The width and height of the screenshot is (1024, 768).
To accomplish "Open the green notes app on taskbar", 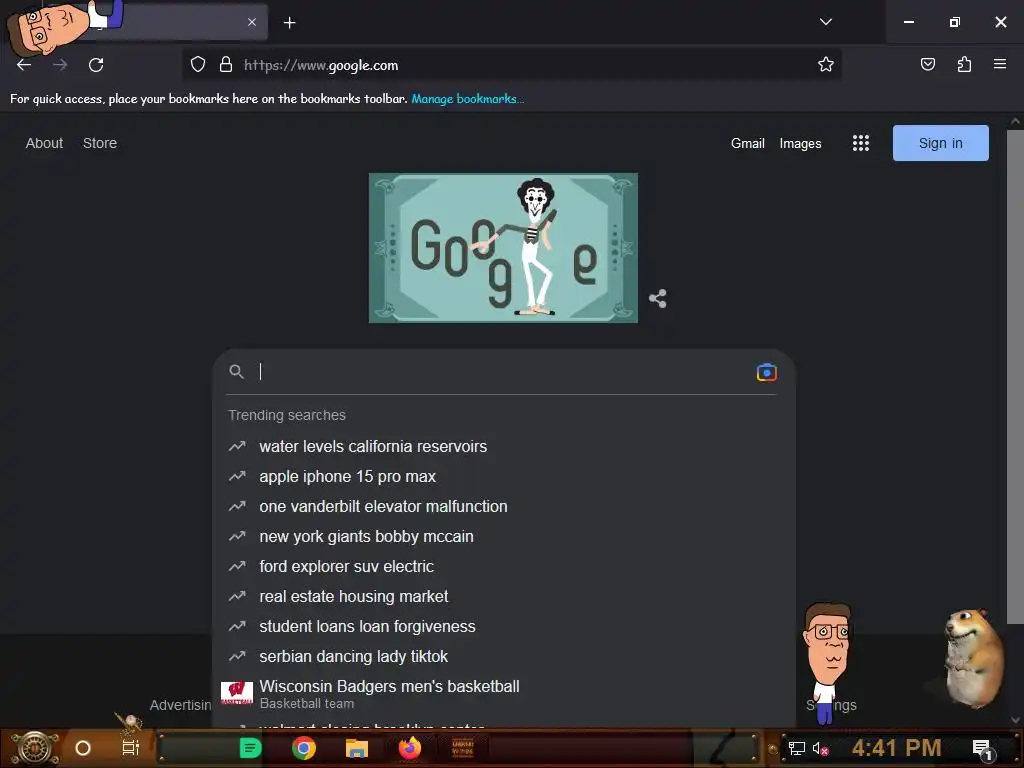I will (250, 748).
